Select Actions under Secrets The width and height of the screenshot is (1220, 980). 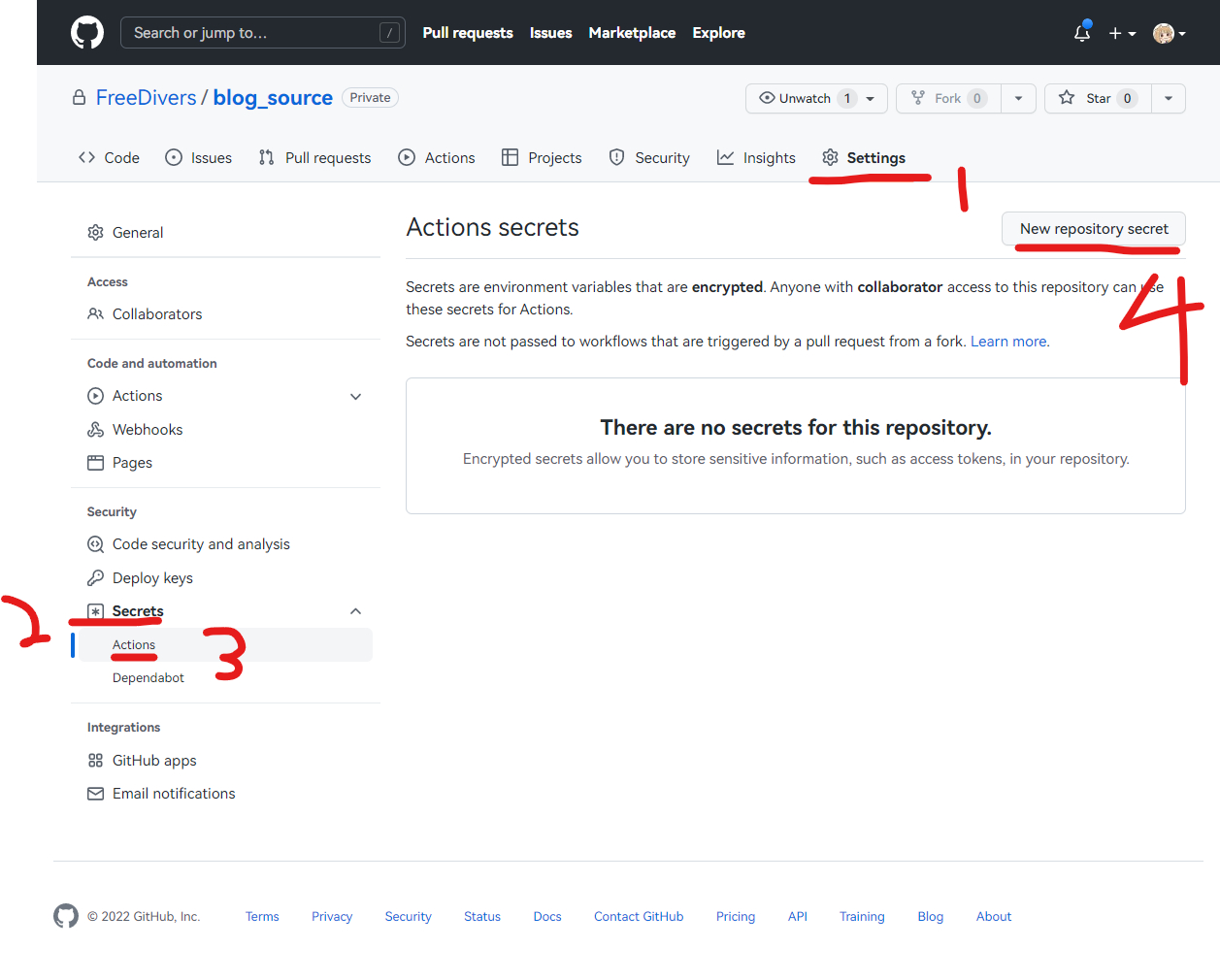(225, 645)
